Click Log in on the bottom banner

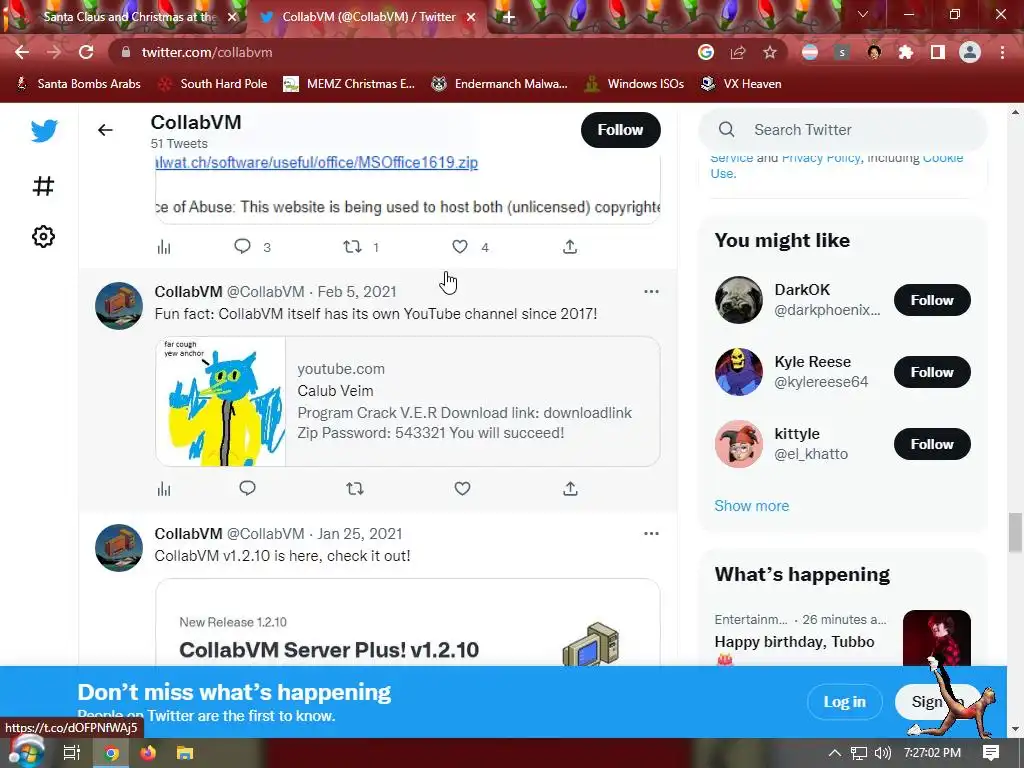pos(844,701)
